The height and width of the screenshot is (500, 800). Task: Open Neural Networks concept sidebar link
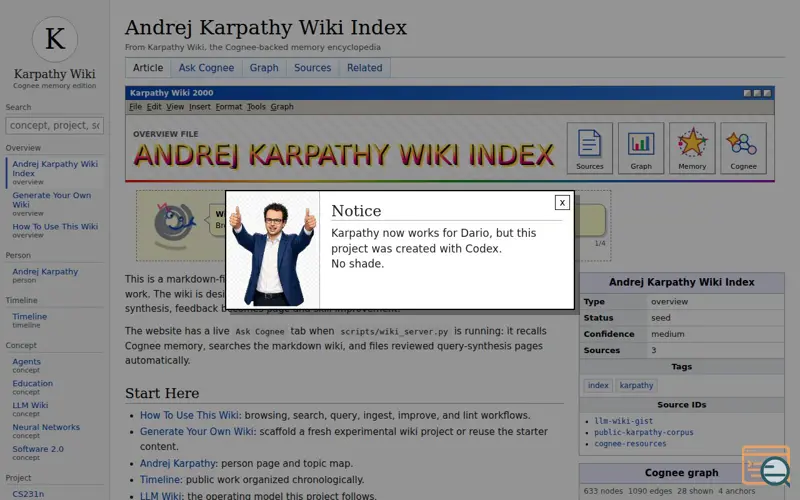tap(46, 427)
